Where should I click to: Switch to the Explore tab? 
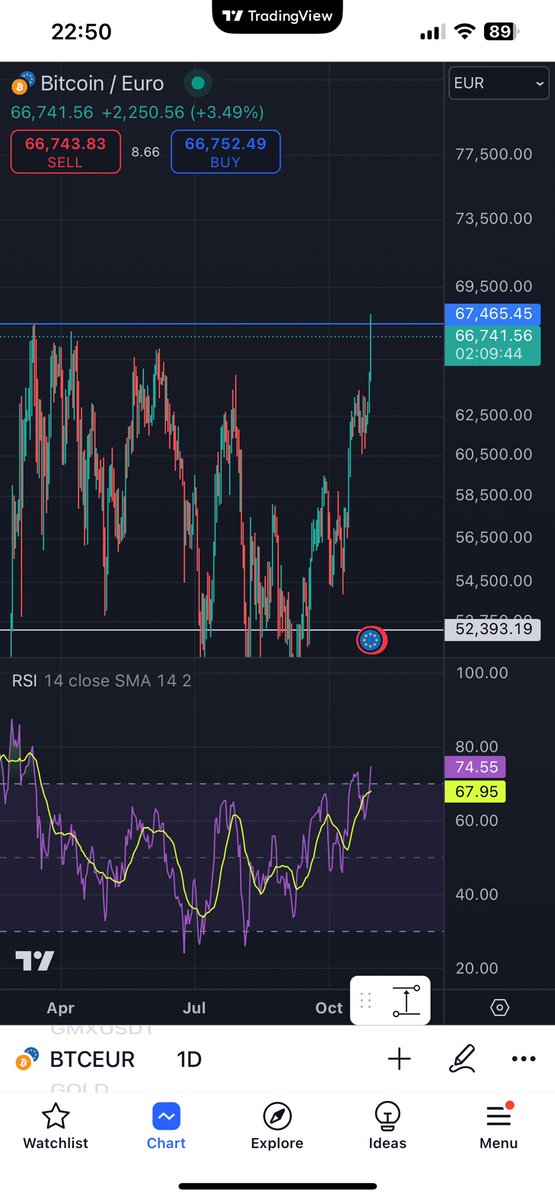pyautogui.click(x=277, y=1127)
